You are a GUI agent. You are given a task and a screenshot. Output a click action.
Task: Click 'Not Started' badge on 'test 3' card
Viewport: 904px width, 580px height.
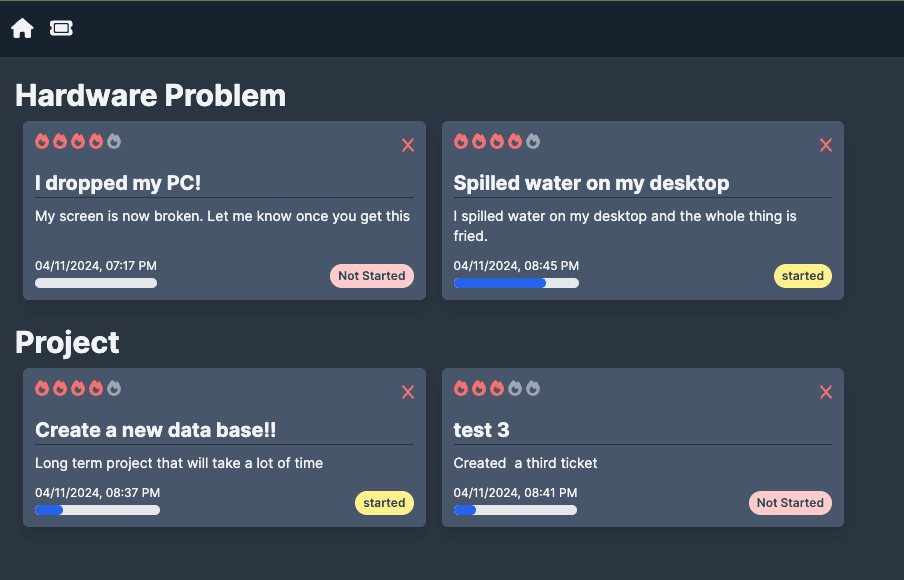790,503
